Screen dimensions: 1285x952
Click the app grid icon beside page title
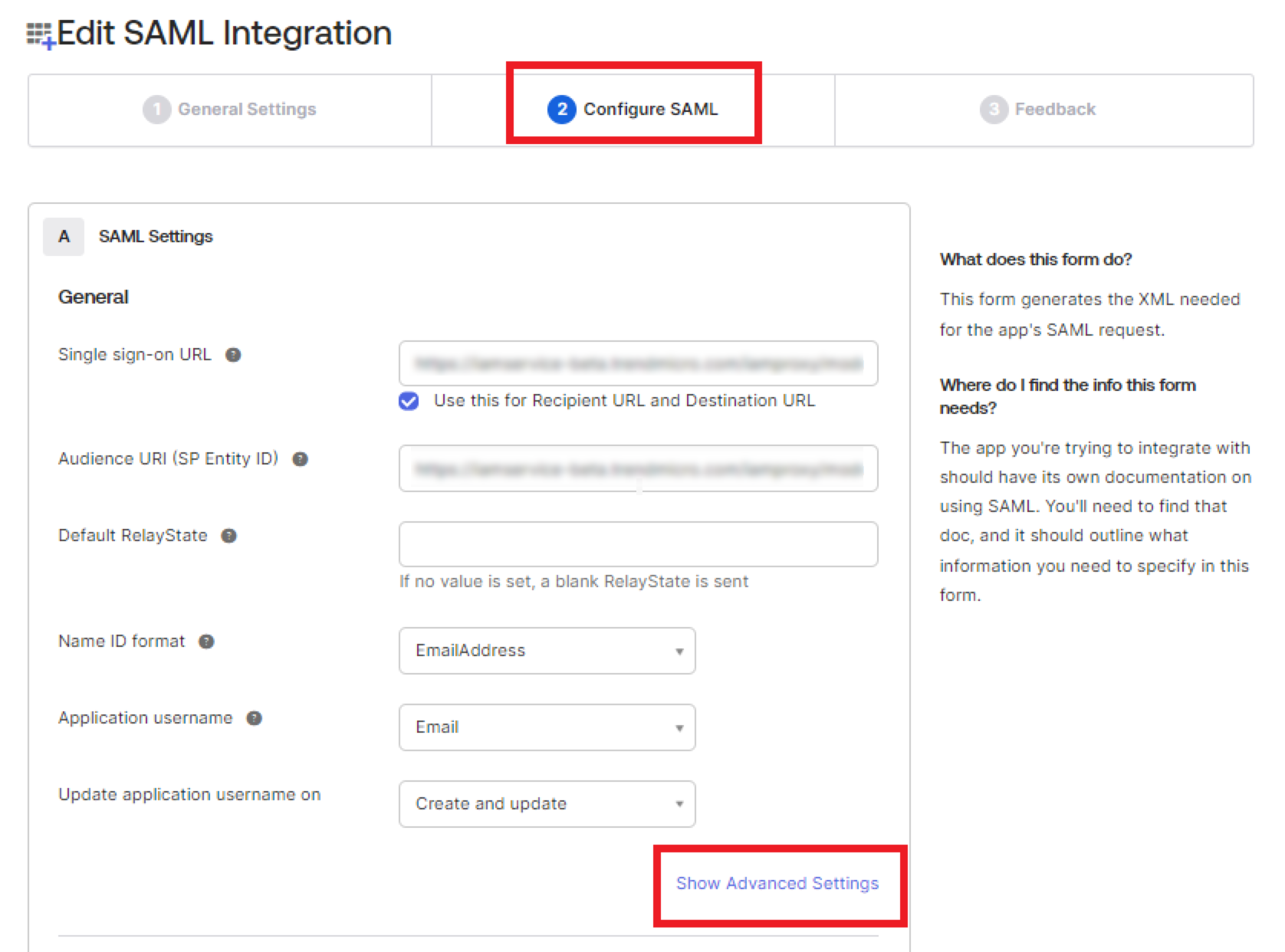(40, 35)
